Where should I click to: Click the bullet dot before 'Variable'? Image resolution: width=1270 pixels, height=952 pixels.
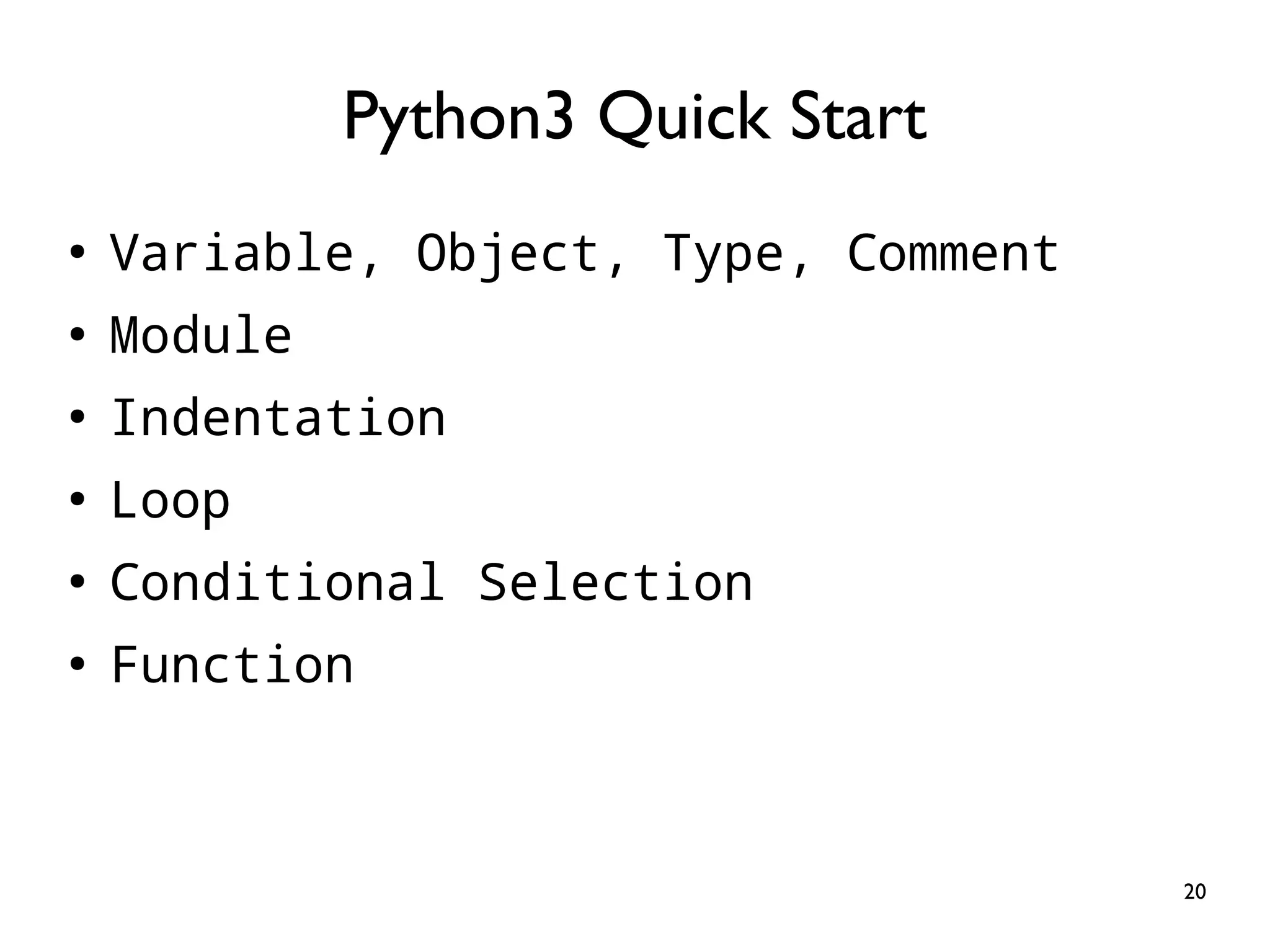pos(77,253)
